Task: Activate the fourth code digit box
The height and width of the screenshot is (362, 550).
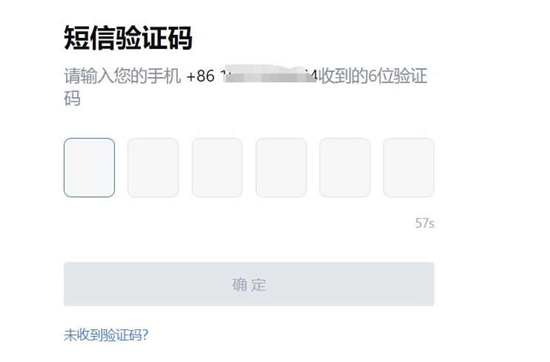Action: tap(281, 168)
